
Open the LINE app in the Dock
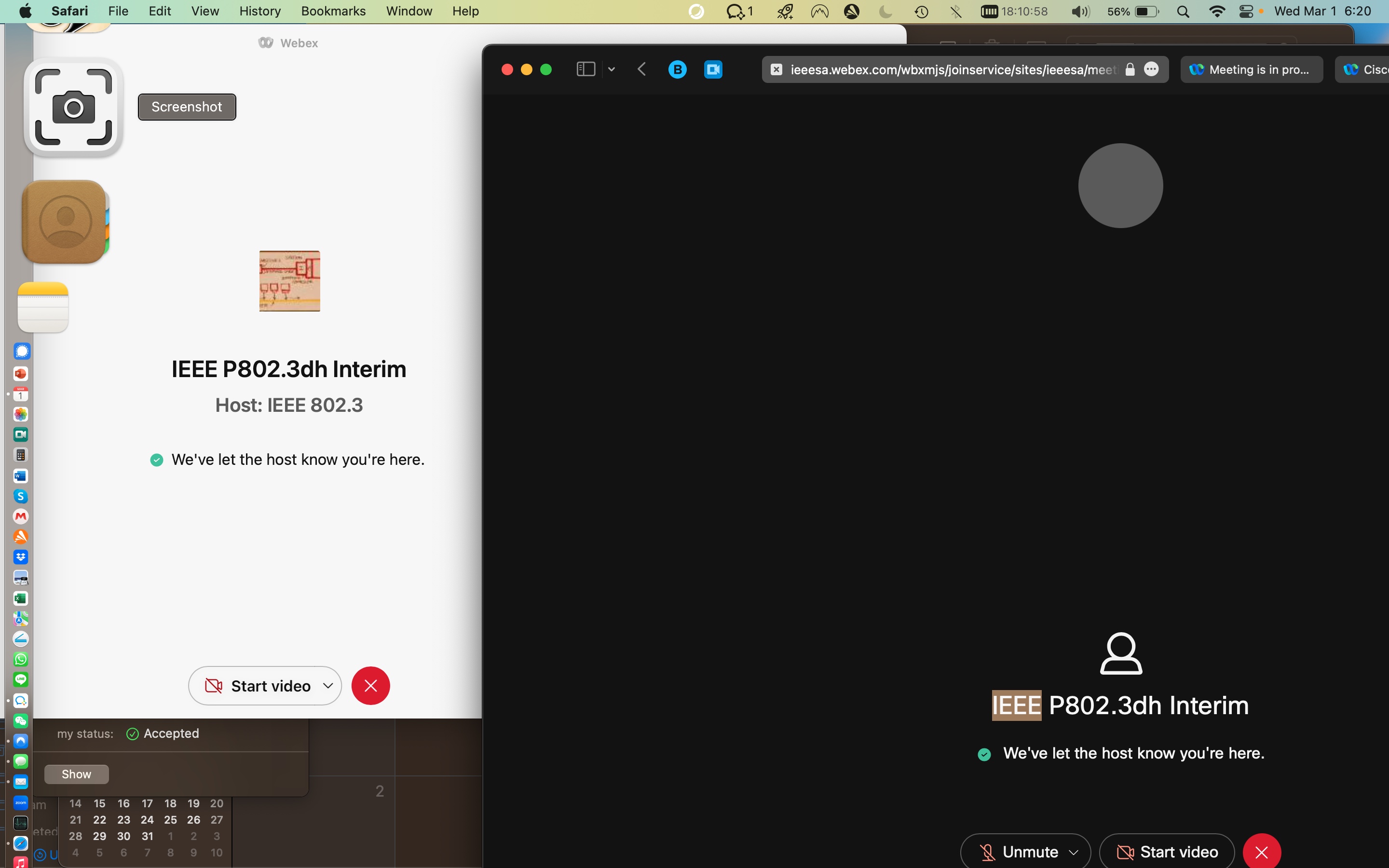(x=21, y=680)
